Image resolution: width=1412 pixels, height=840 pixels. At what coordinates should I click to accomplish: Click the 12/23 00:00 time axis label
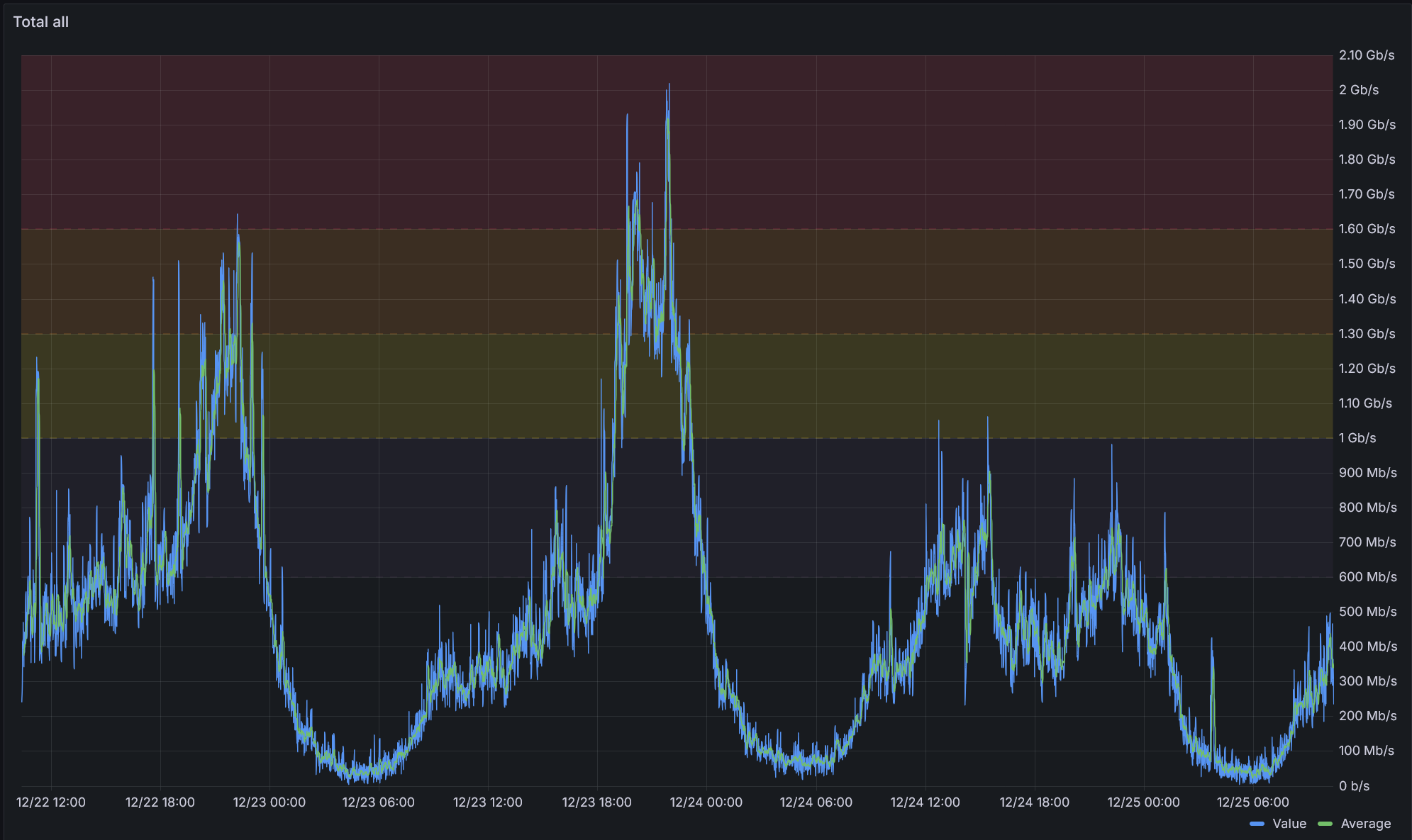point(269,802)
